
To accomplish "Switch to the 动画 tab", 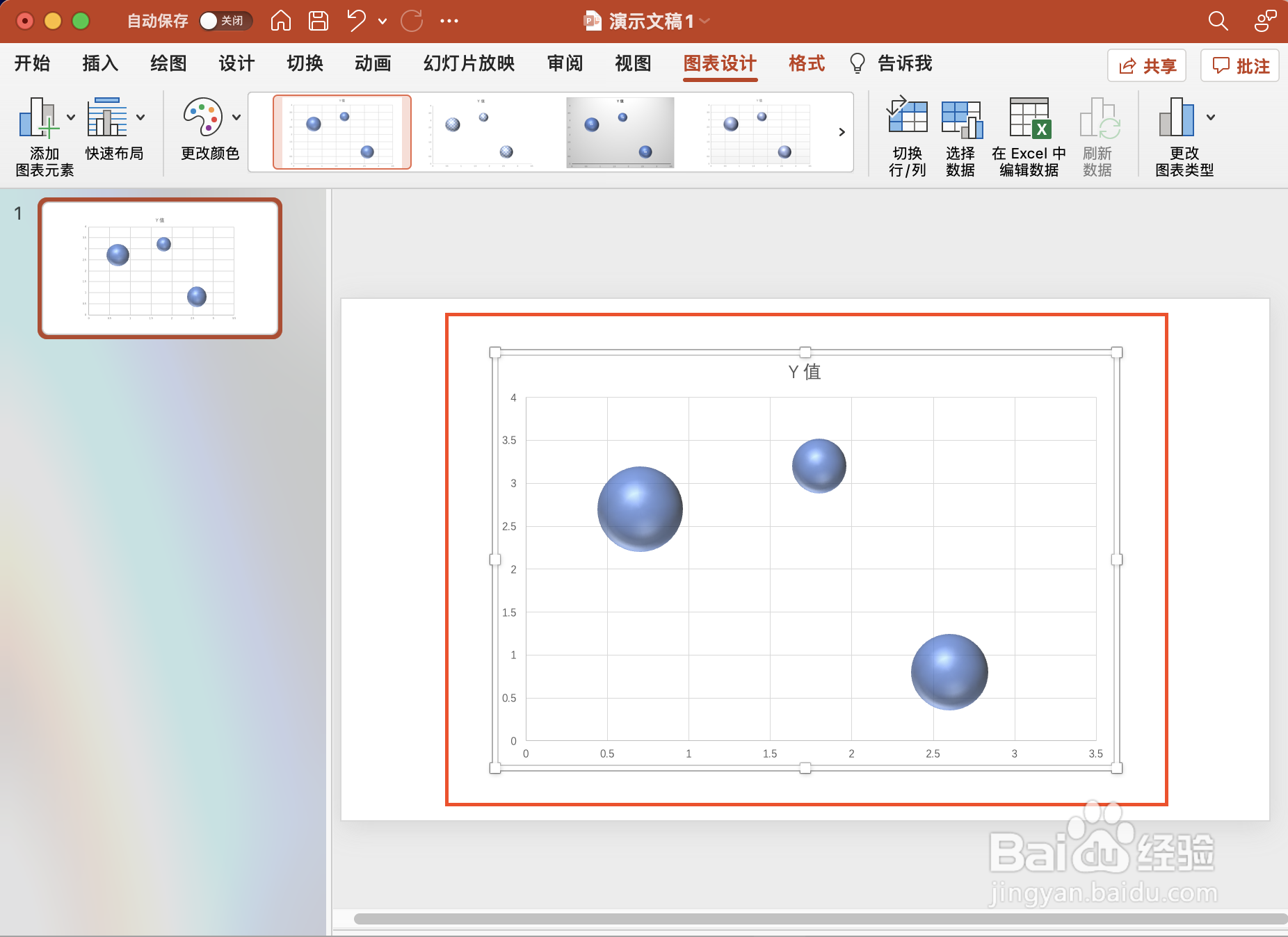I will 373,63.
